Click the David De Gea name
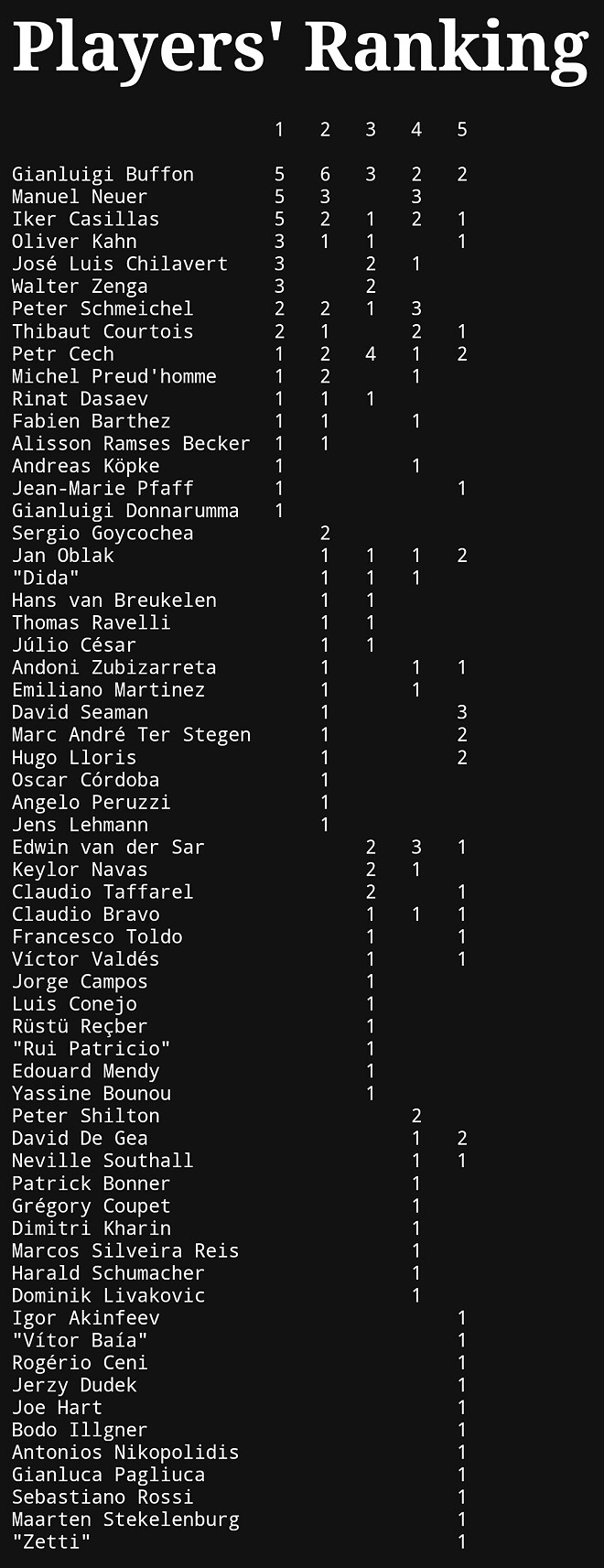604x1568 pixels. click(x=80, y=1139)
